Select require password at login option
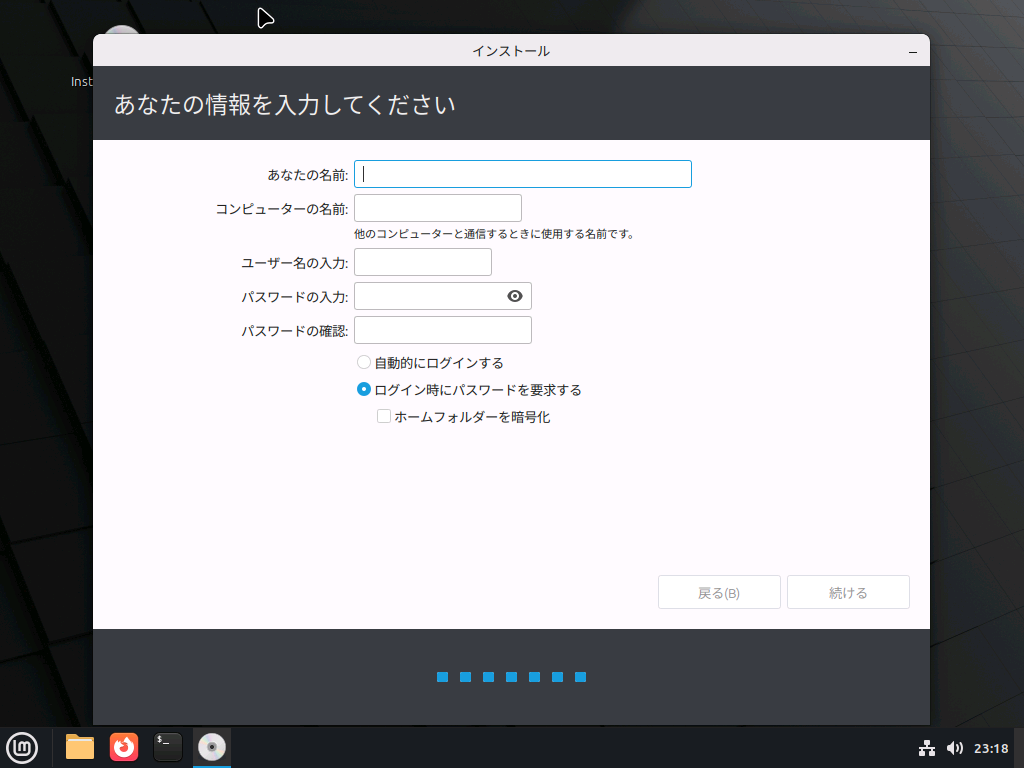This screenshot has height=768, width=1024. 363,389
